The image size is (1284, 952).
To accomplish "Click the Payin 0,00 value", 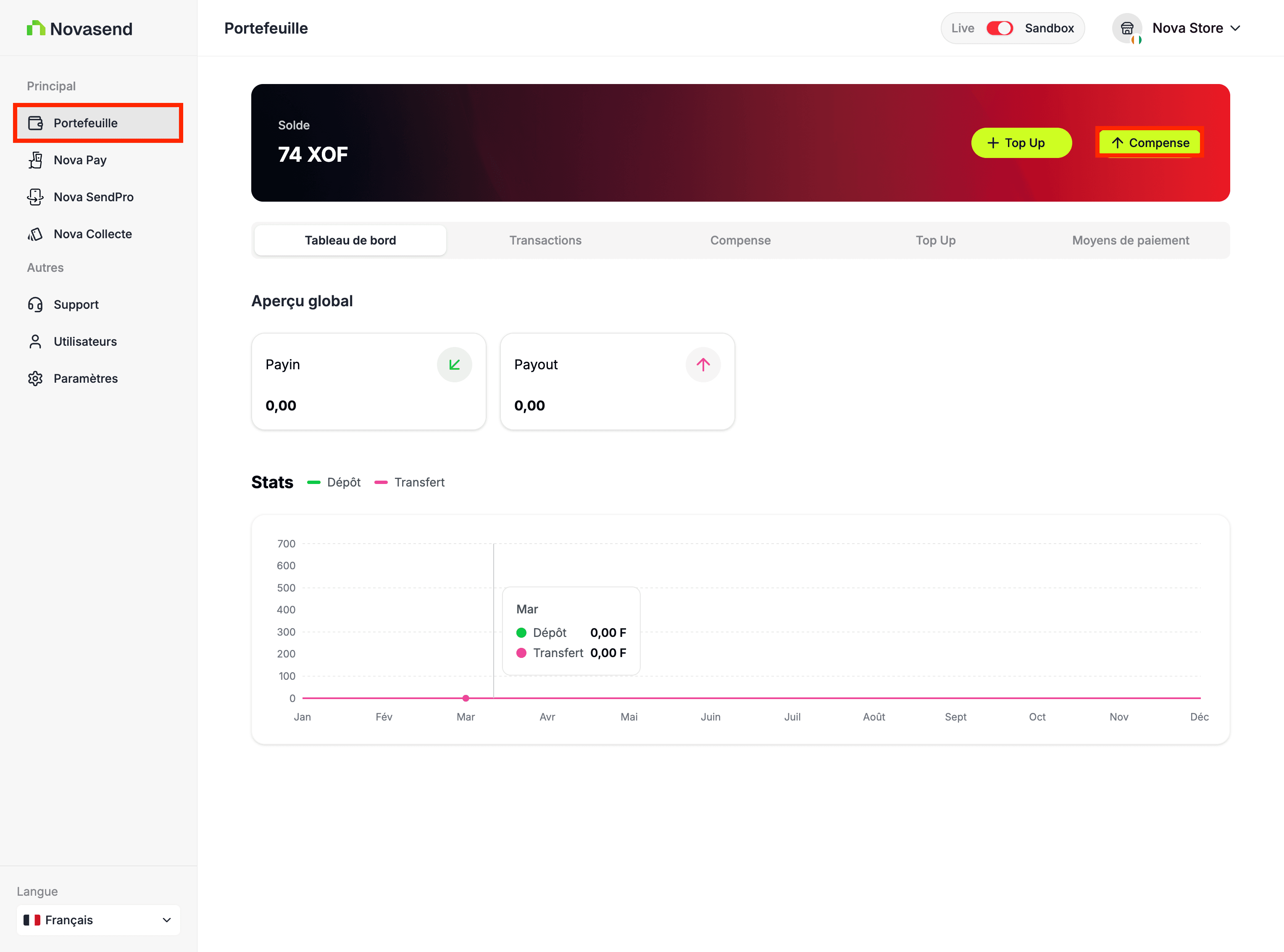I will (x=281, y=406).
